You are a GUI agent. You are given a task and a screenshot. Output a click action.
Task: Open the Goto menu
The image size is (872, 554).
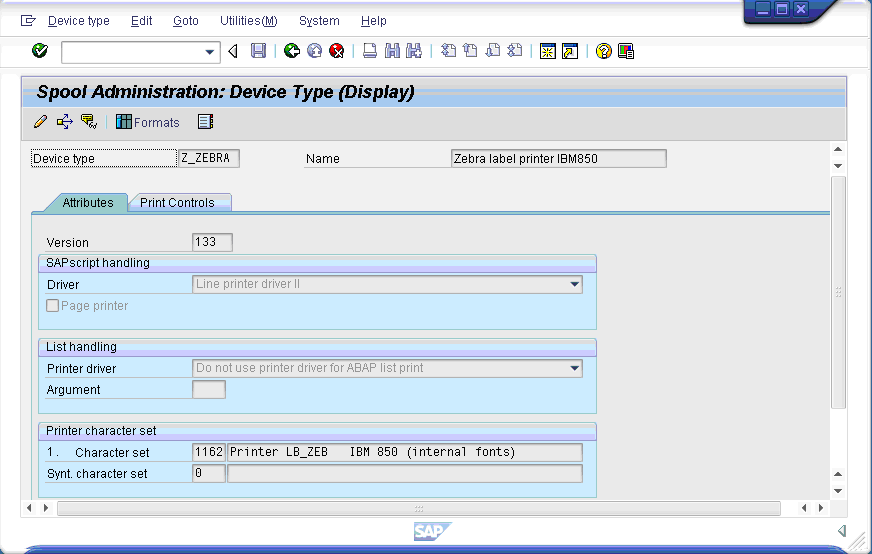pyautogui.click(x=185, y=21)
